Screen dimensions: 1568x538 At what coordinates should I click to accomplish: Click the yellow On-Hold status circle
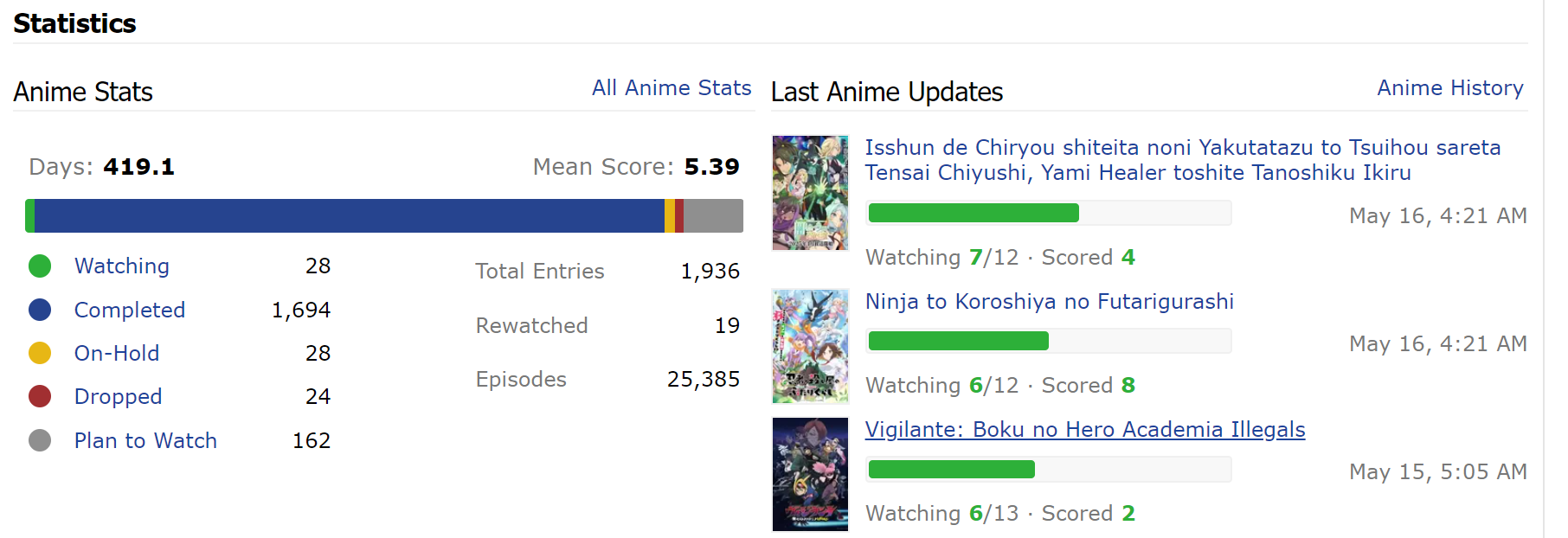click(x=40, y=353)
